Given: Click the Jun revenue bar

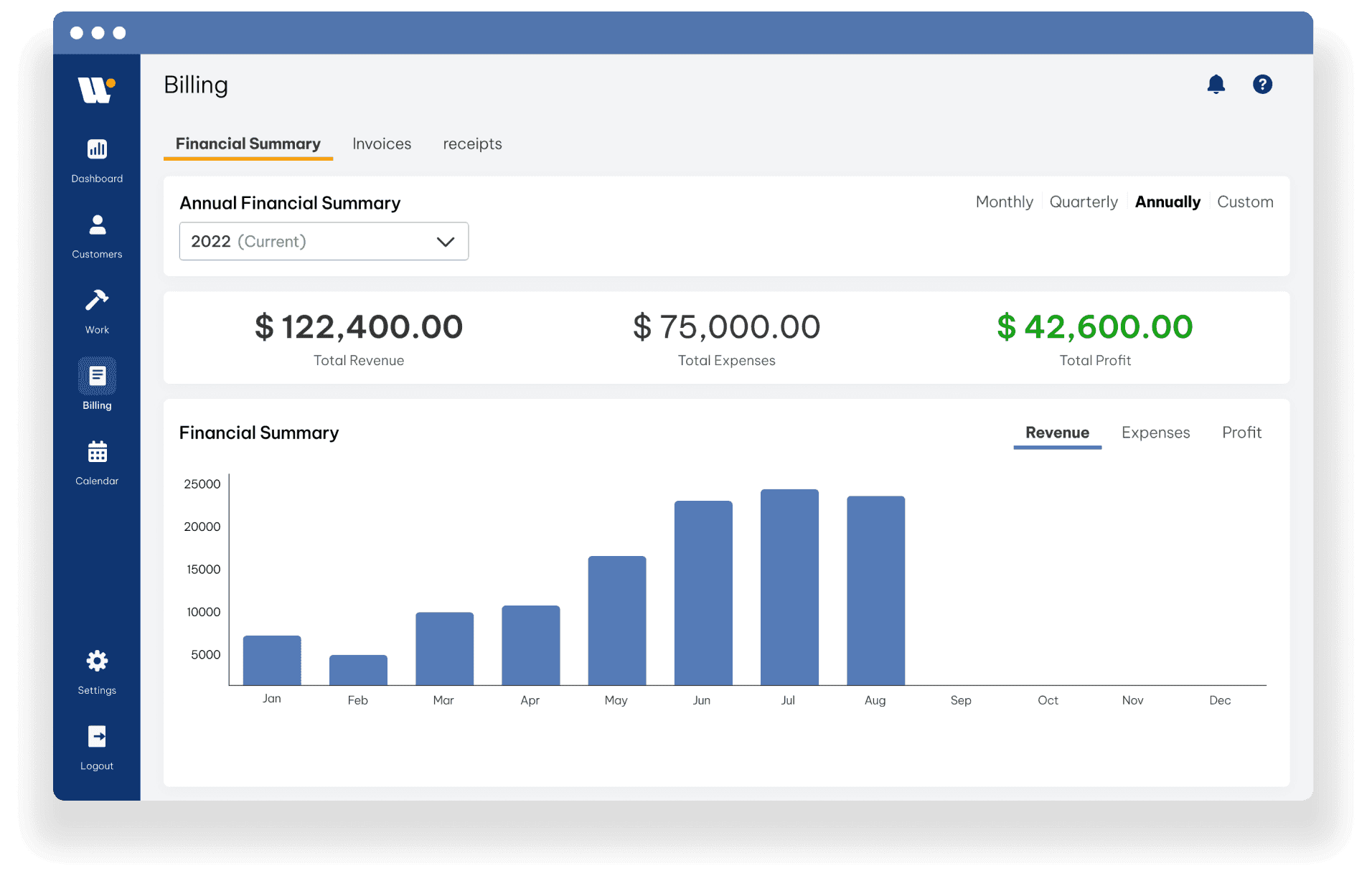Looking at the screenshot, I should [x=703, y=593].
